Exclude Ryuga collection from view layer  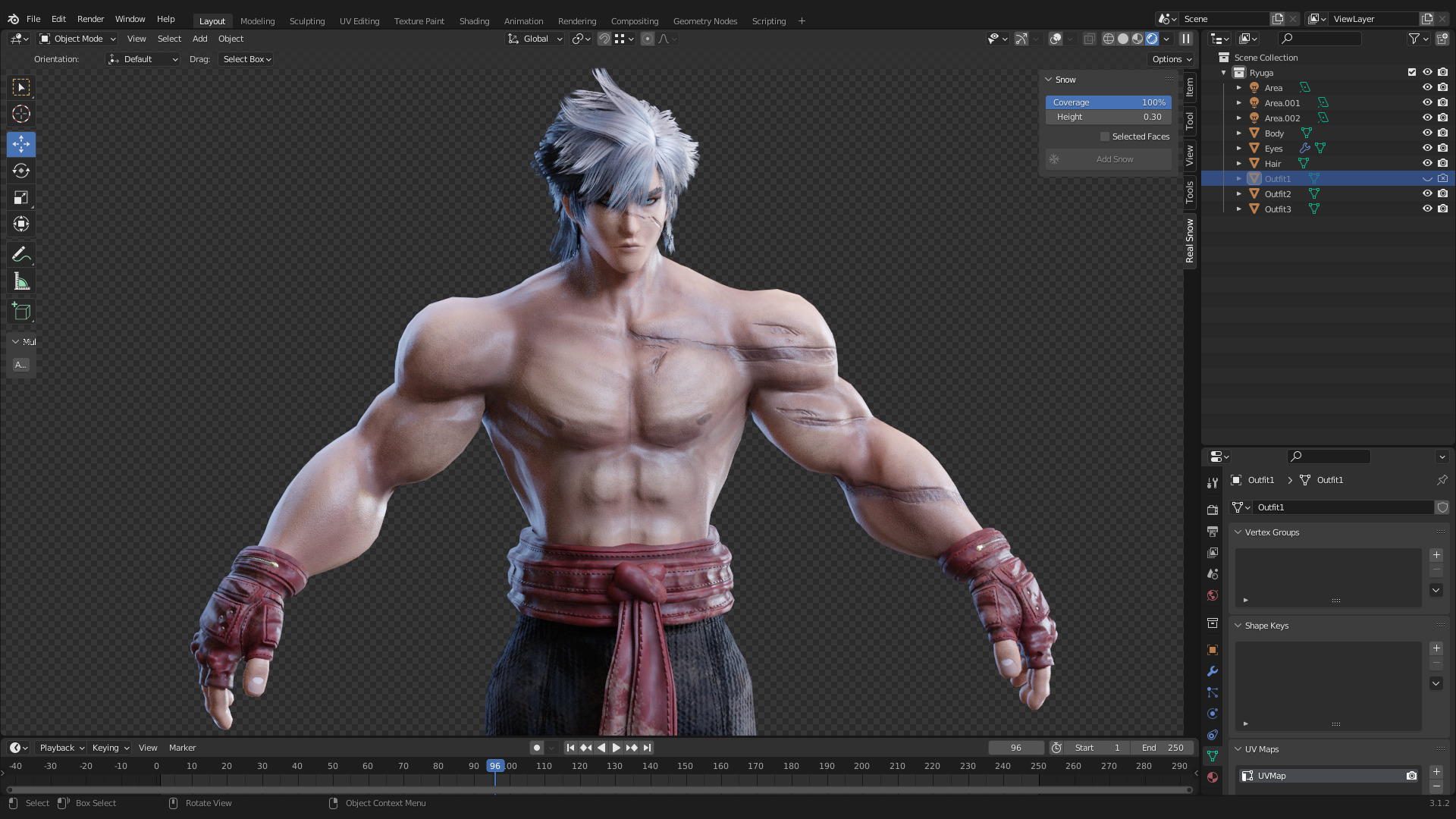1412,72
